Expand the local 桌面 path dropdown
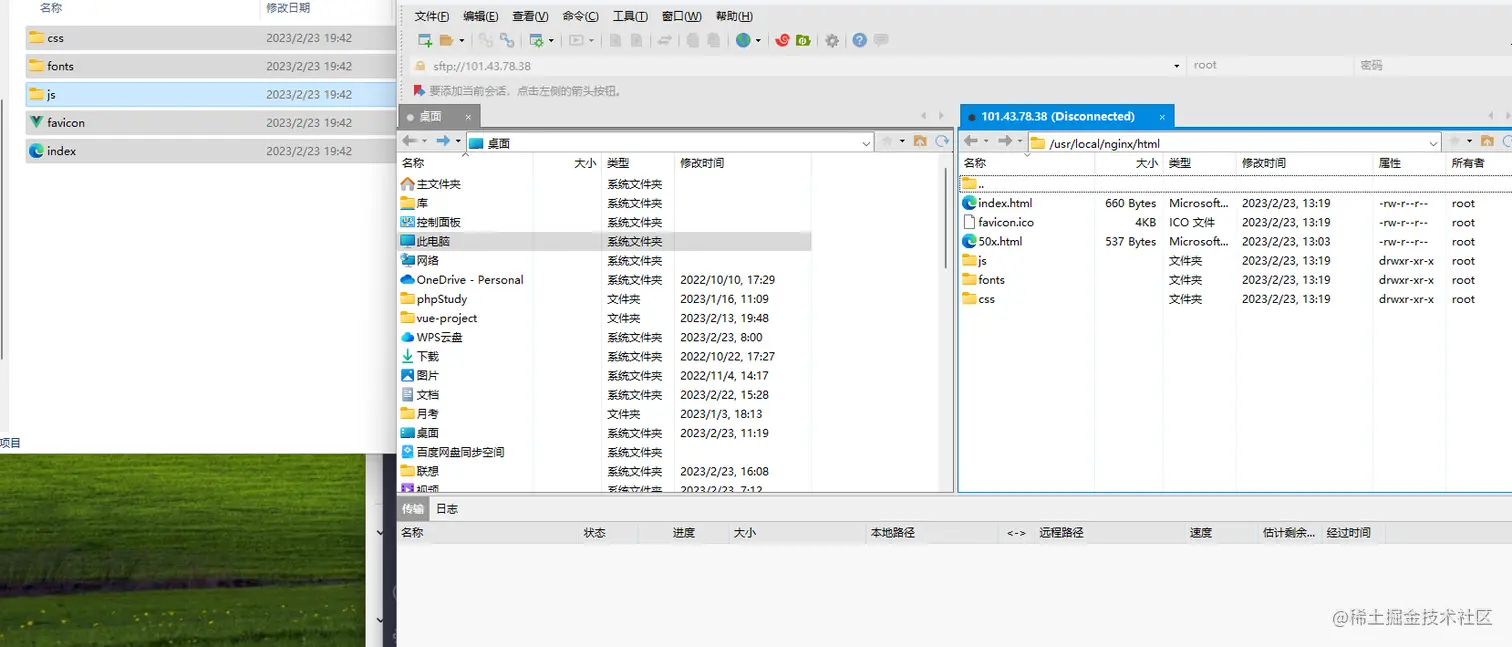 tap(866, 143)
